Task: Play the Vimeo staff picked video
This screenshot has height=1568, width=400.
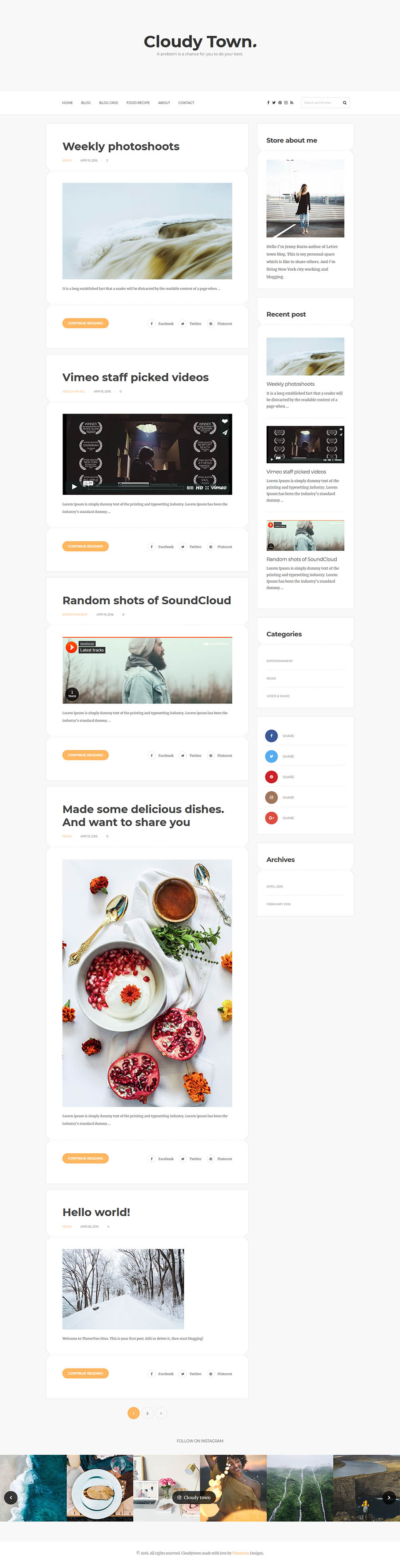Action: click(x=74, y=486)
